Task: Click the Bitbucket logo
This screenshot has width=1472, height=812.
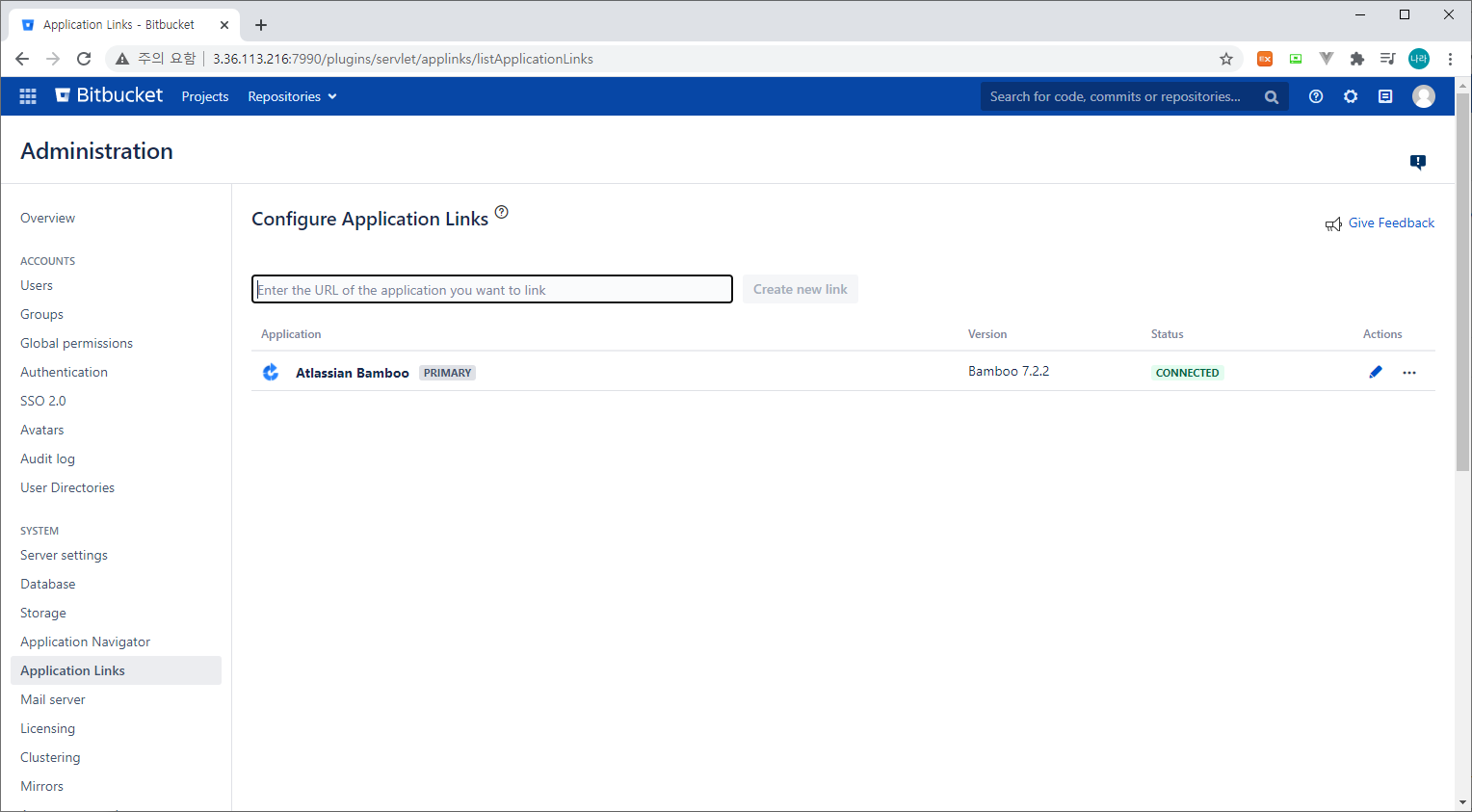Action: click(108, 95)
